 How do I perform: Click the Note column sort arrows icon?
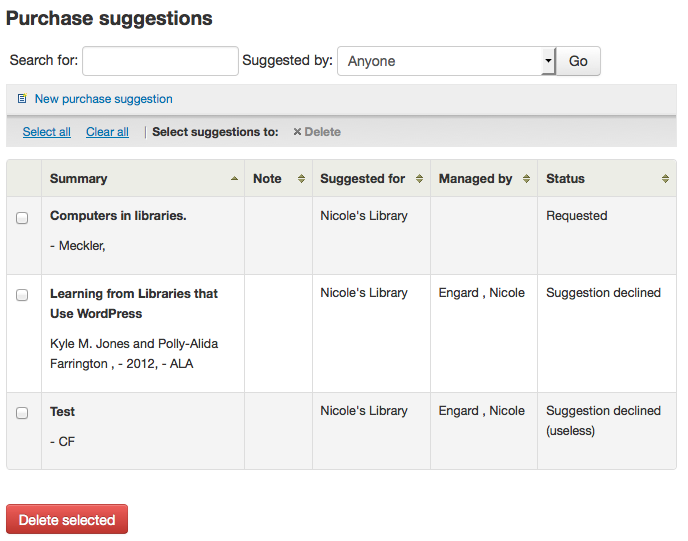[301, 179]
